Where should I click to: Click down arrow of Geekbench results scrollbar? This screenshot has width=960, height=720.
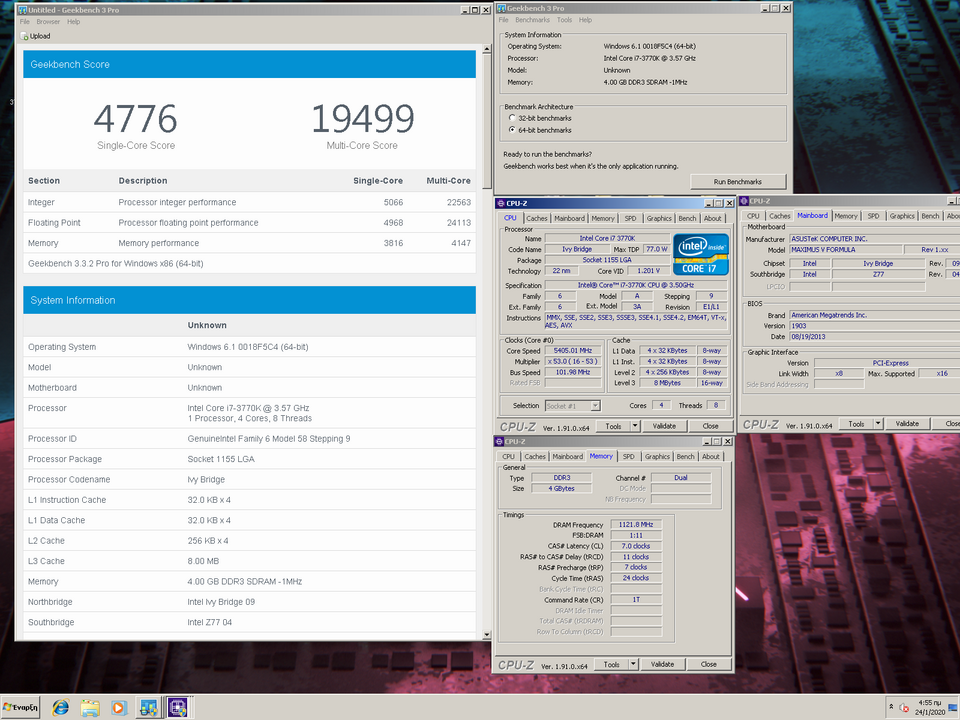(x=487, y=635)
